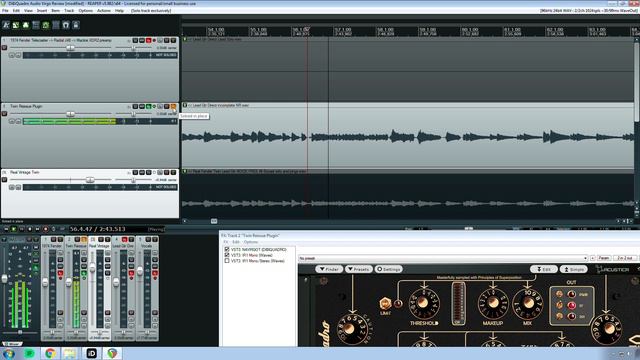Open the Windows Start menu

click(9, 353)
